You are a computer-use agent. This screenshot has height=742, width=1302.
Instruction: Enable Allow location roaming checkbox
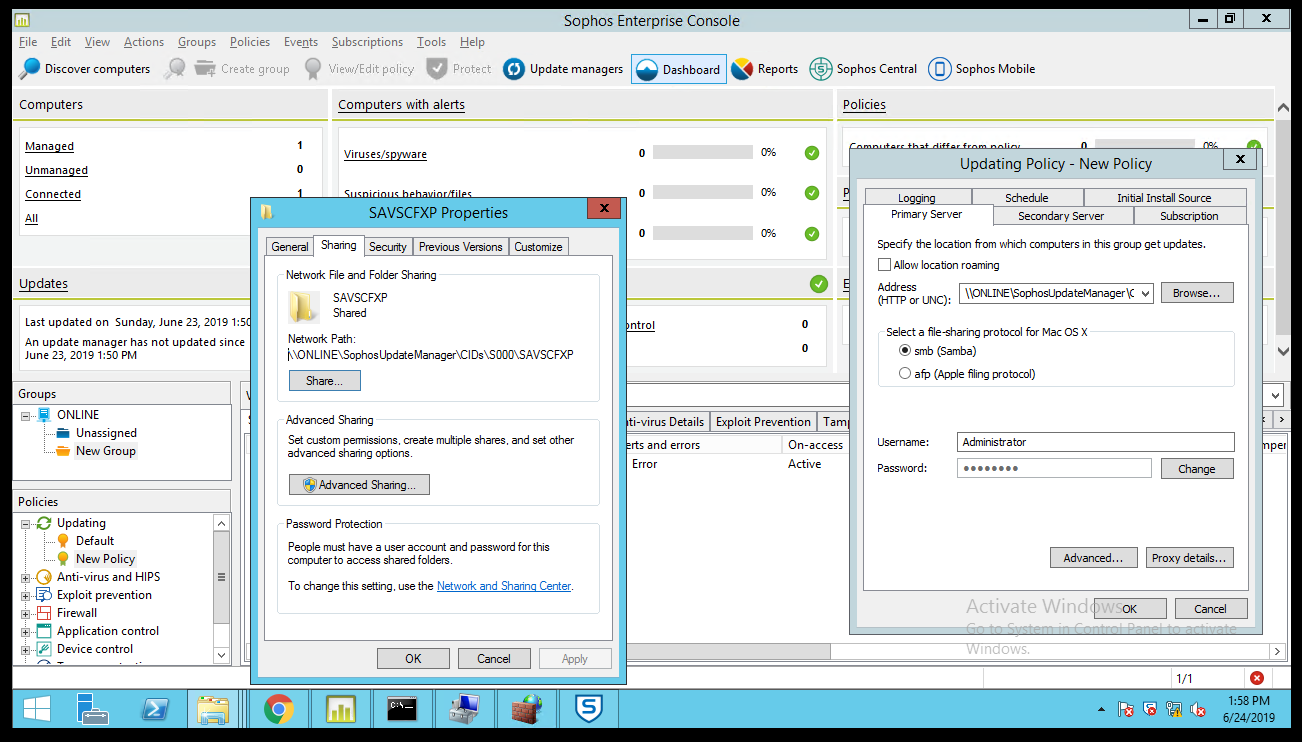(884, 265)
